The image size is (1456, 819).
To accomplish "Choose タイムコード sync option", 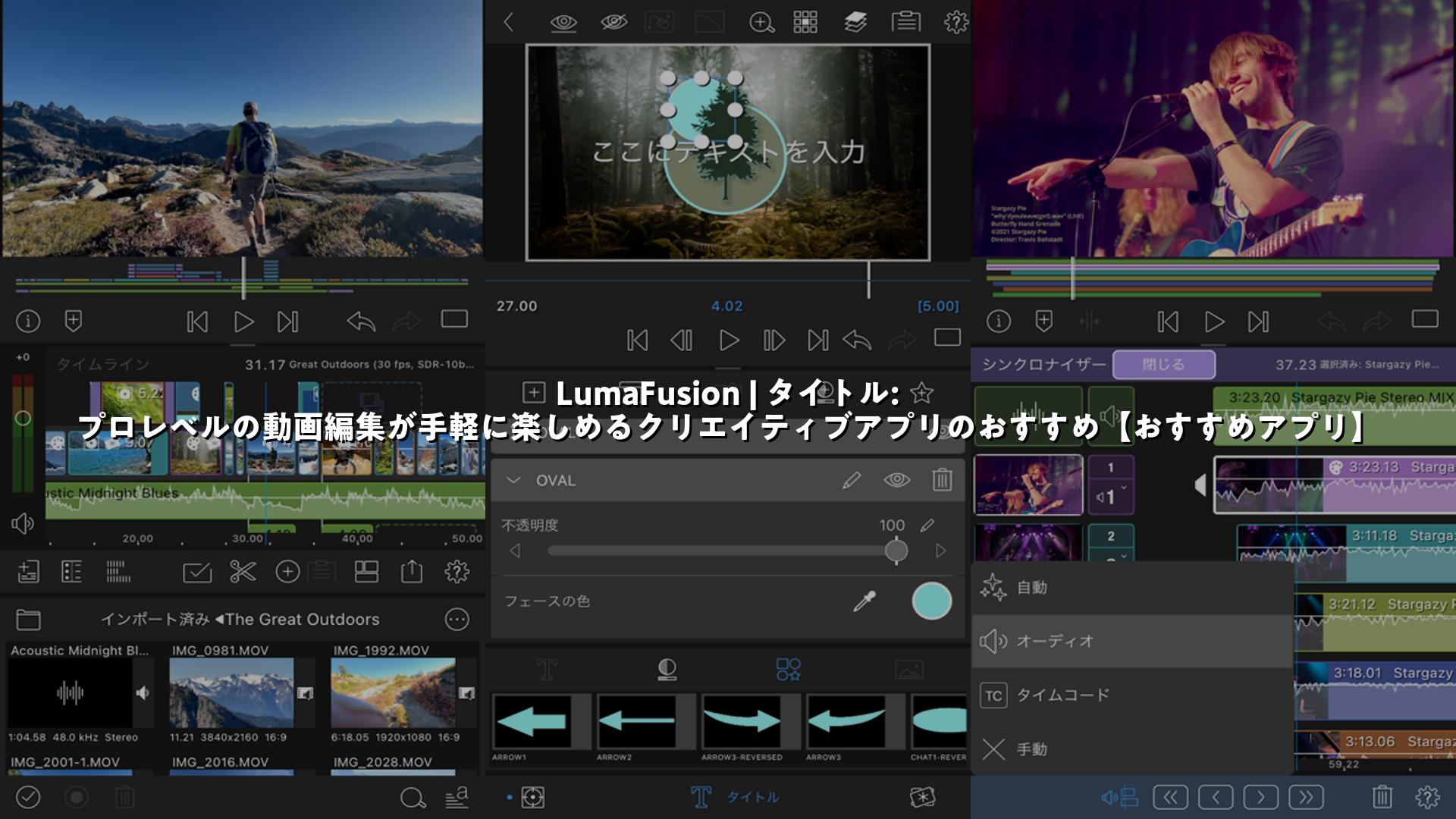I will click(1132, 695).
